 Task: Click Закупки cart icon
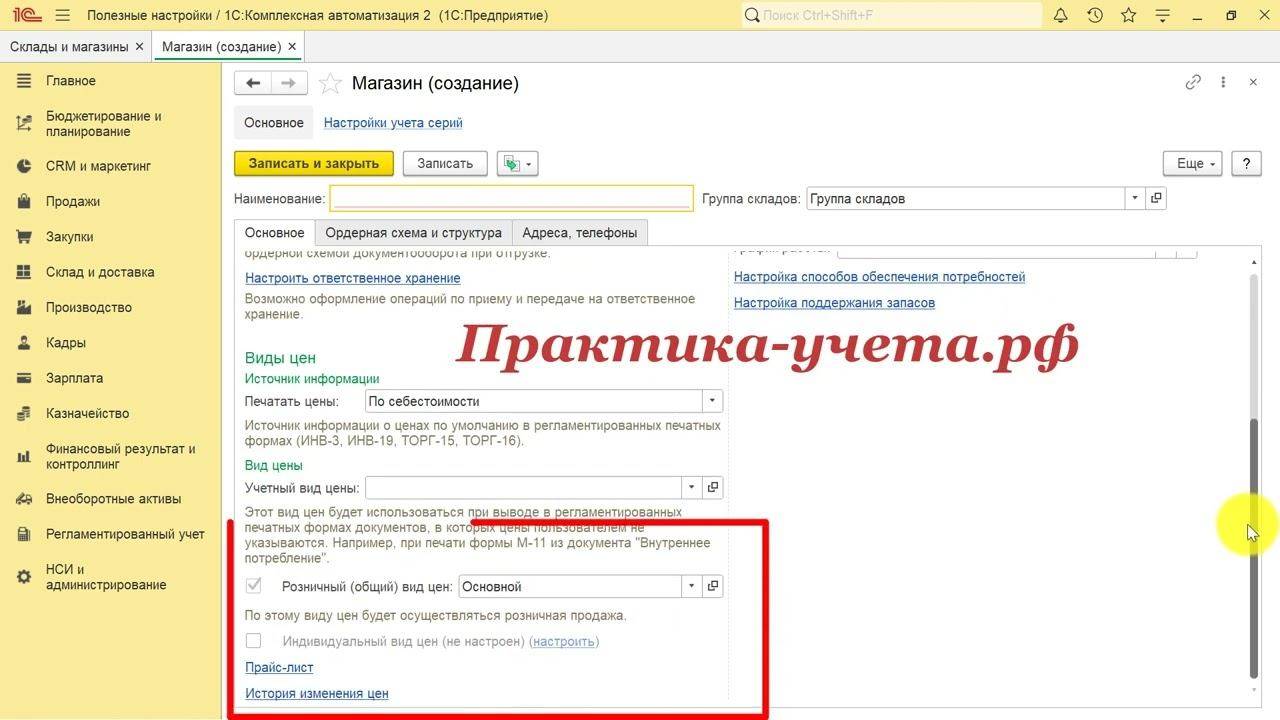coord(25,237)
